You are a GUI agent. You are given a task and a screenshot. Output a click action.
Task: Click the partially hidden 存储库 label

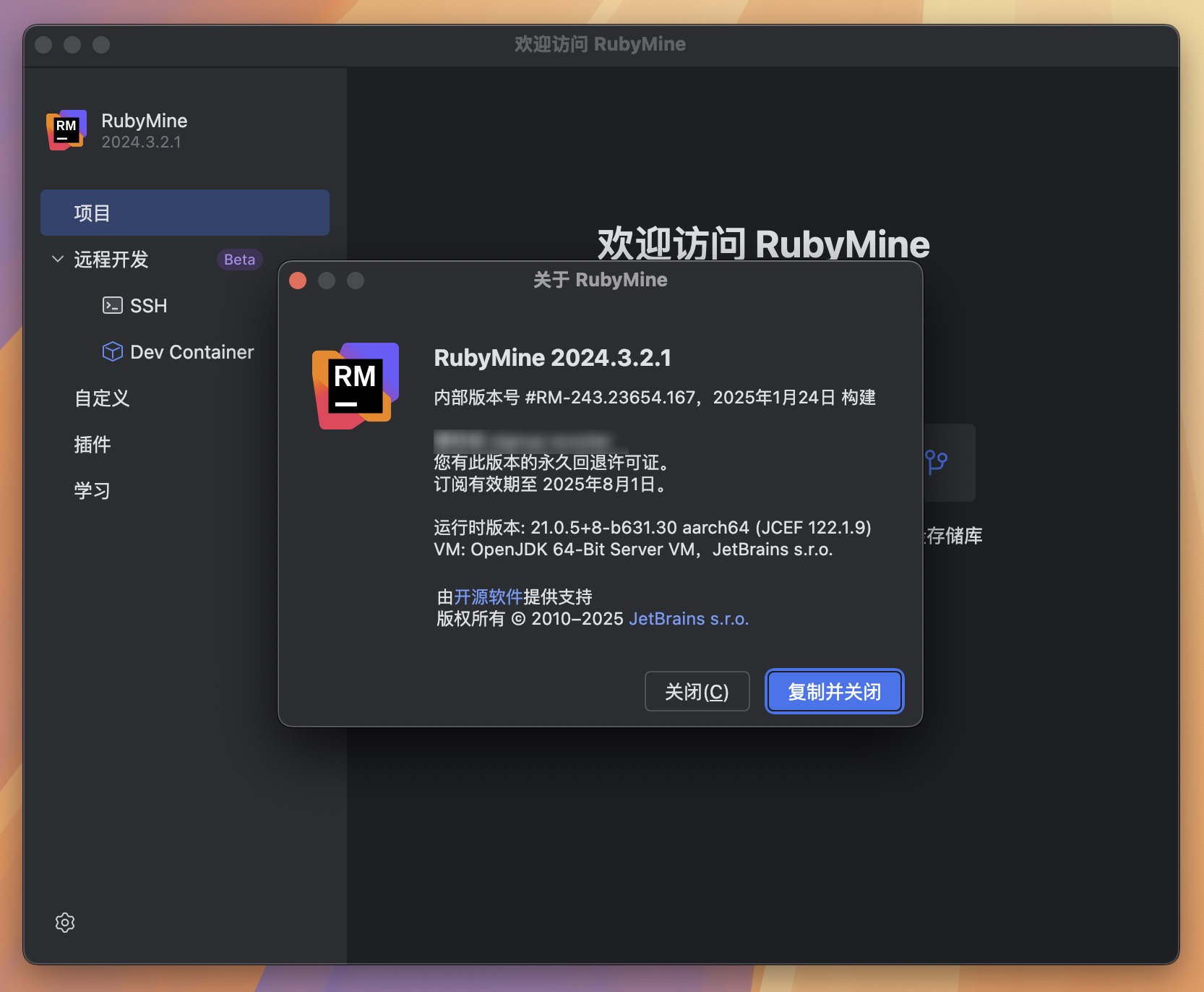coord(954,535)
